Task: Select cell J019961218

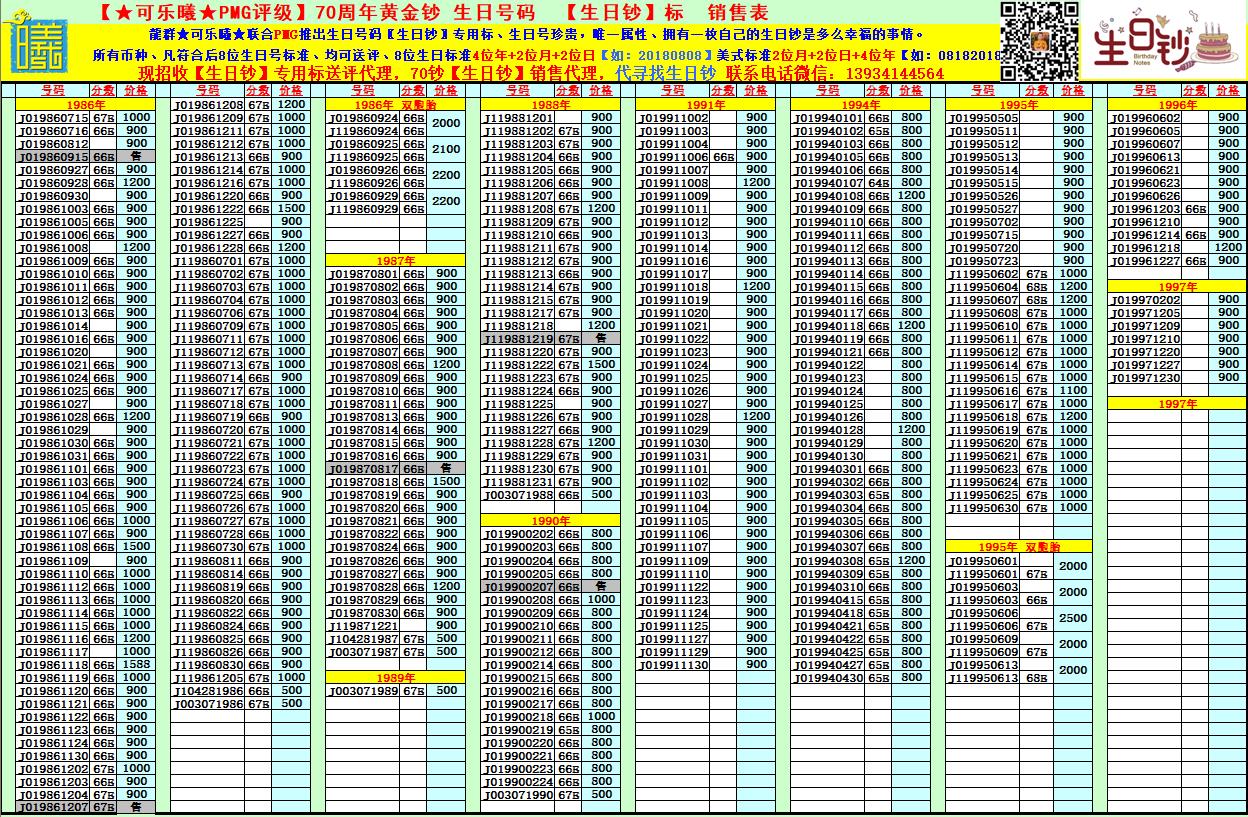Action: point(1146,248)
